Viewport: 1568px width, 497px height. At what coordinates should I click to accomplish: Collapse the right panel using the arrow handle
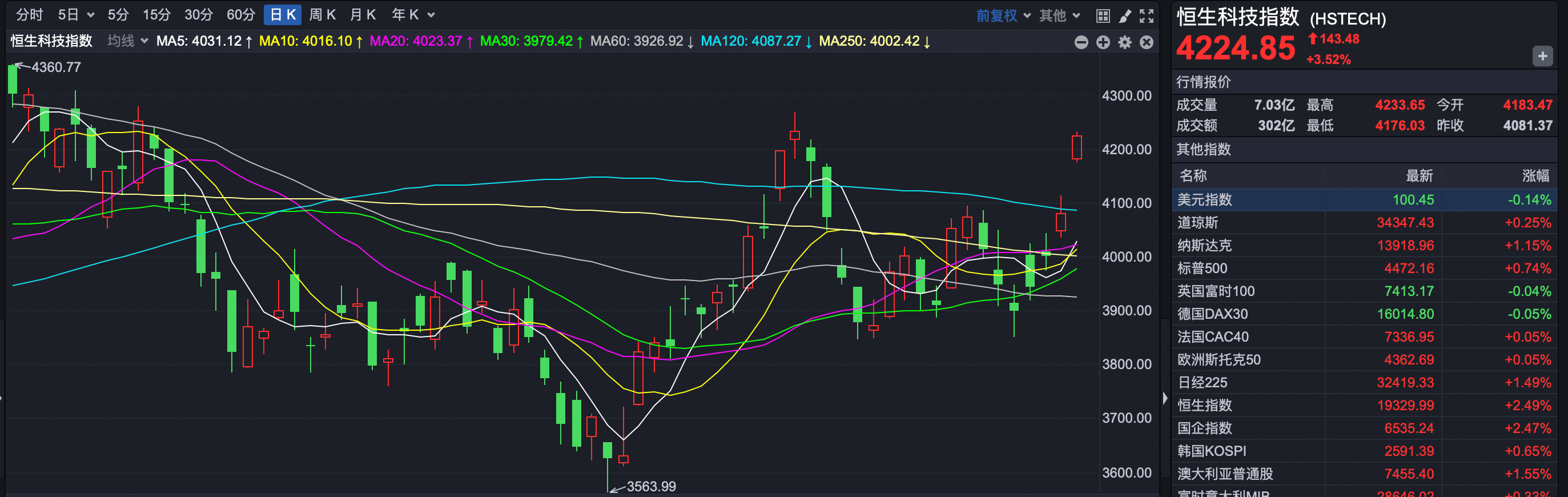click(1165, 398)
